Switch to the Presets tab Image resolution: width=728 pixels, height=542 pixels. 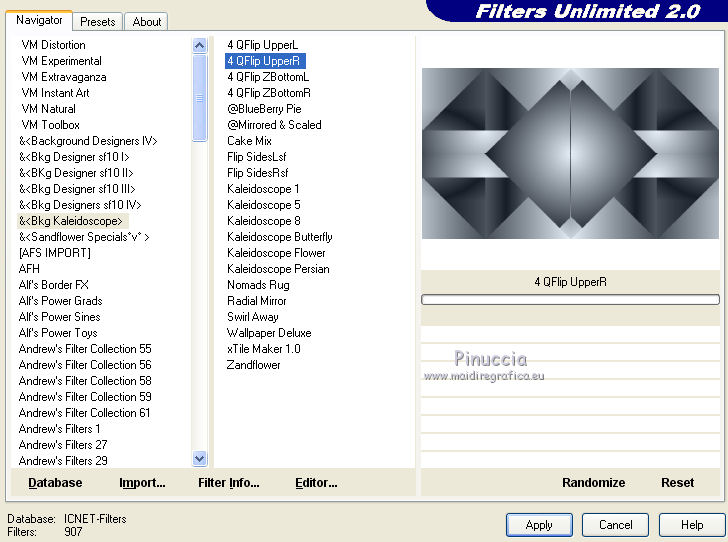click(98, 22)
